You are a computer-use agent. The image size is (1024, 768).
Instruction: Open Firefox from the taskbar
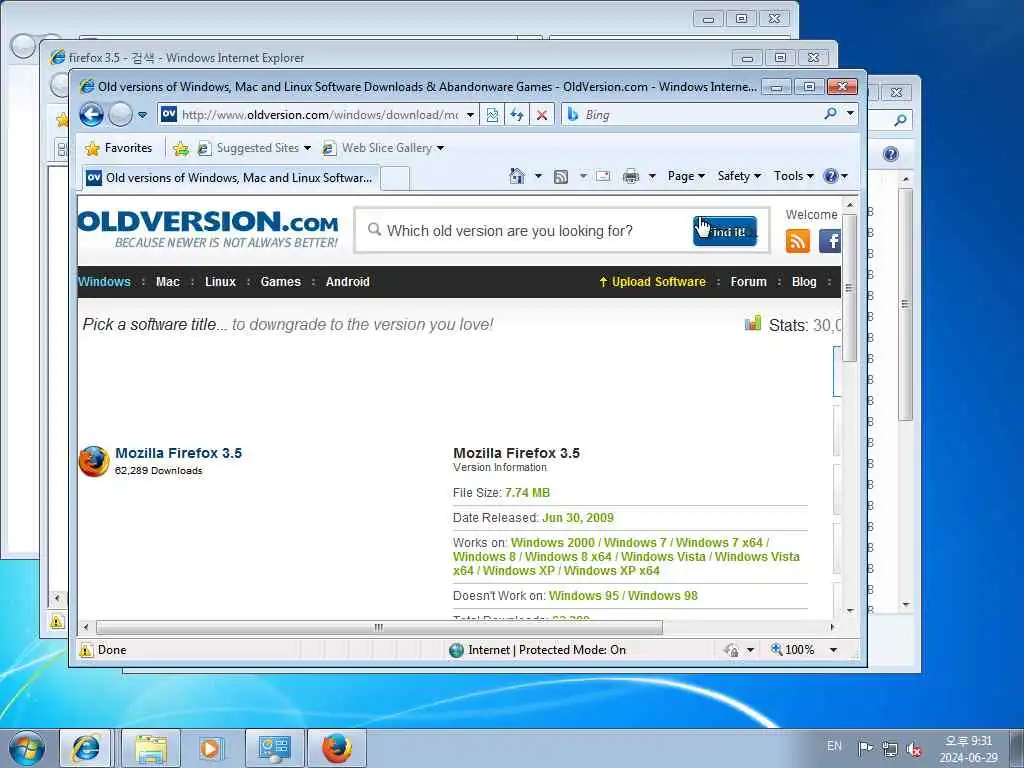pos(336,748)
